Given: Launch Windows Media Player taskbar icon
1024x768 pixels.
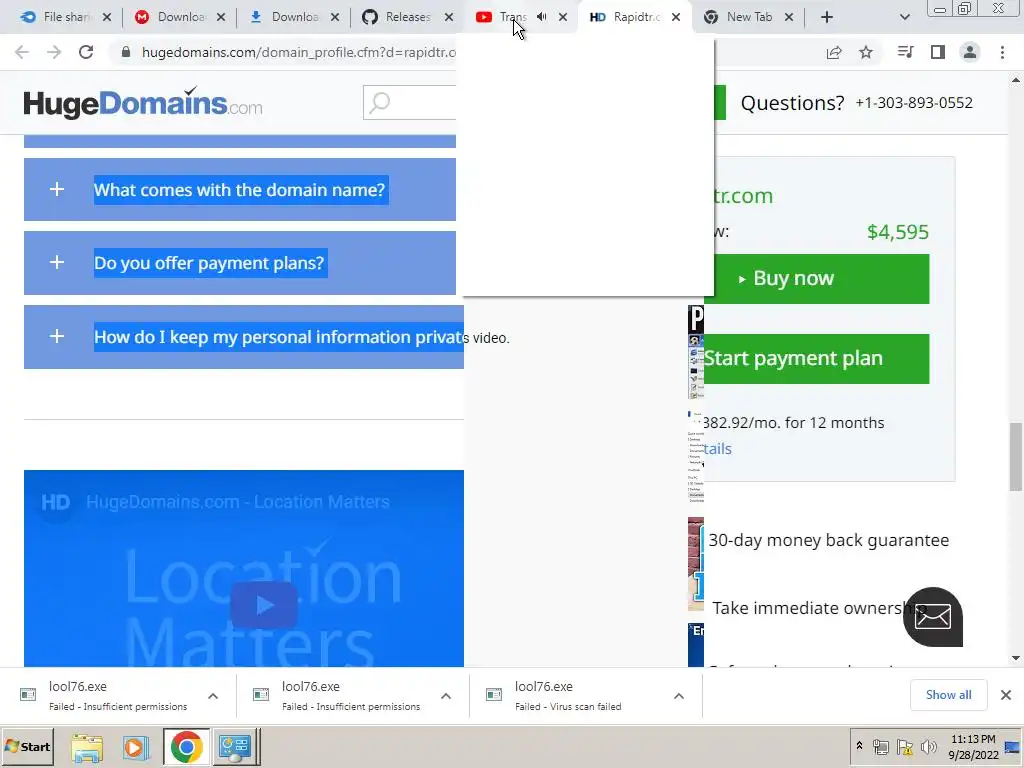Looking at the screenshot, I should point(136,747).
